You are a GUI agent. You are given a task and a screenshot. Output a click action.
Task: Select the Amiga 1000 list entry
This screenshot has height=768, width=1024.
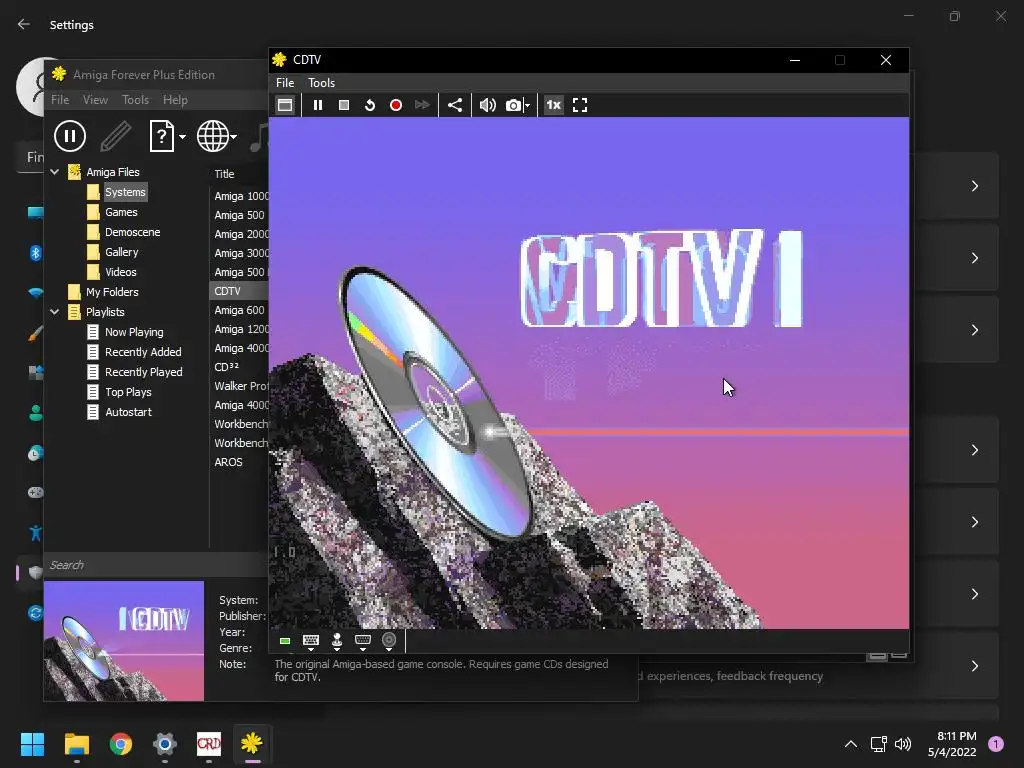241,196
